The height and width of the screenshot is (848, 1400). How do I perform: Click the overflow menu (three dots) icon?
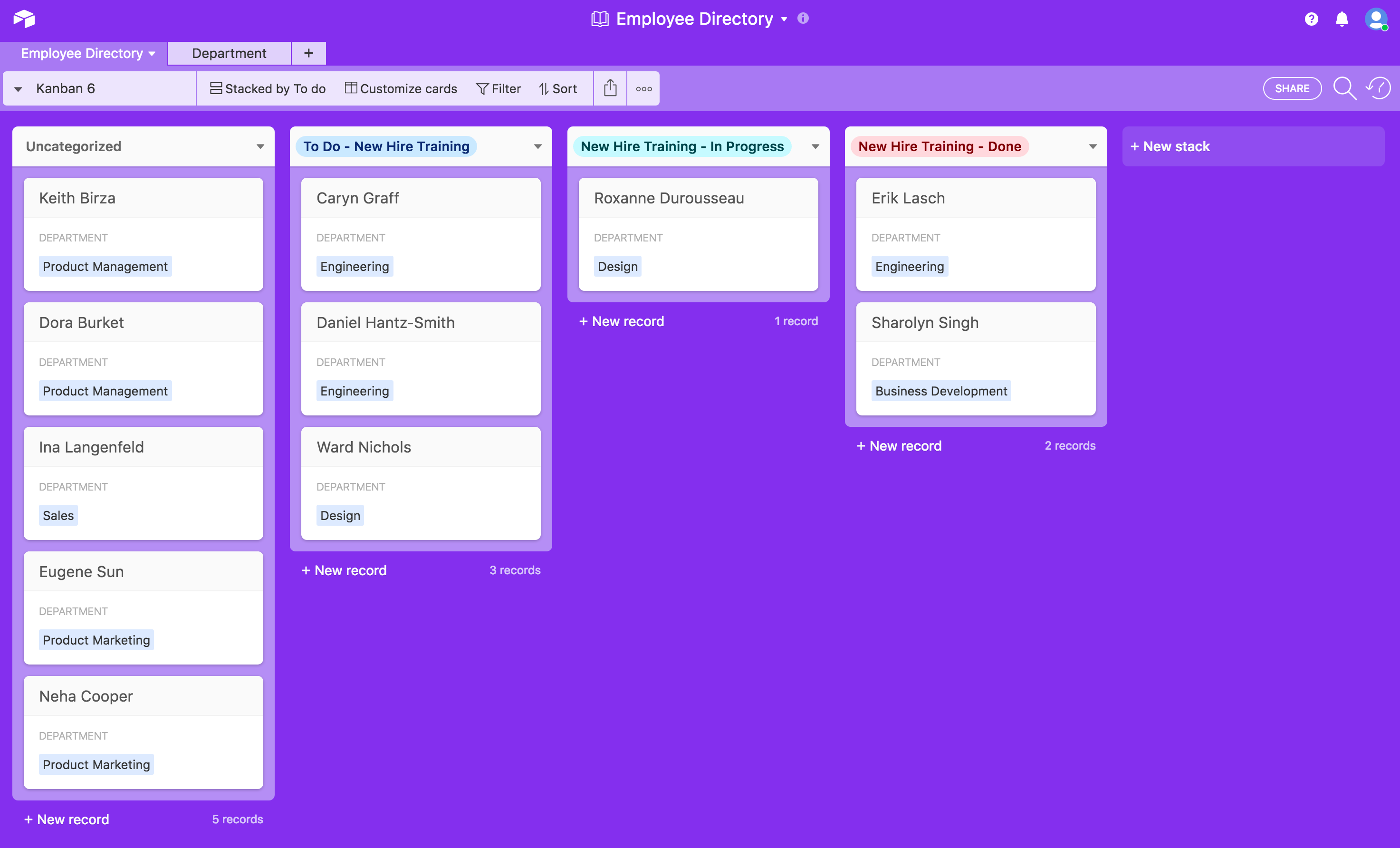[x=644, y=88]
